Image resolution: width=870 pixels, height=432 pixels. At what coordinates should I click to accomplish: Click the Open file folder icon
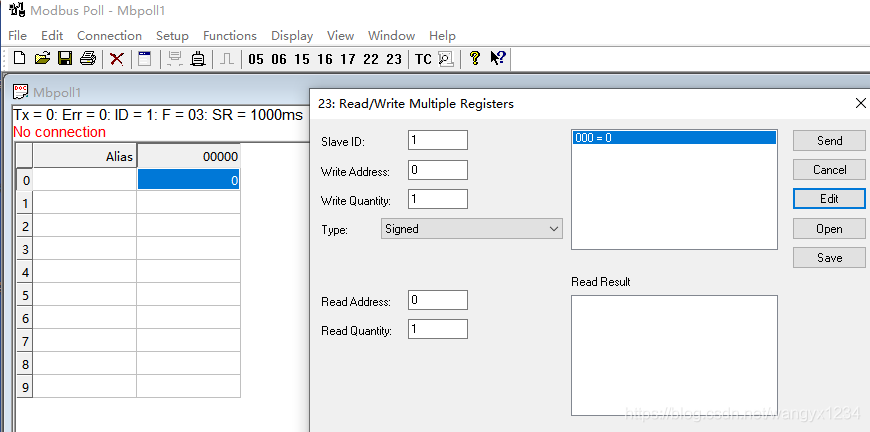pos(42,58)
